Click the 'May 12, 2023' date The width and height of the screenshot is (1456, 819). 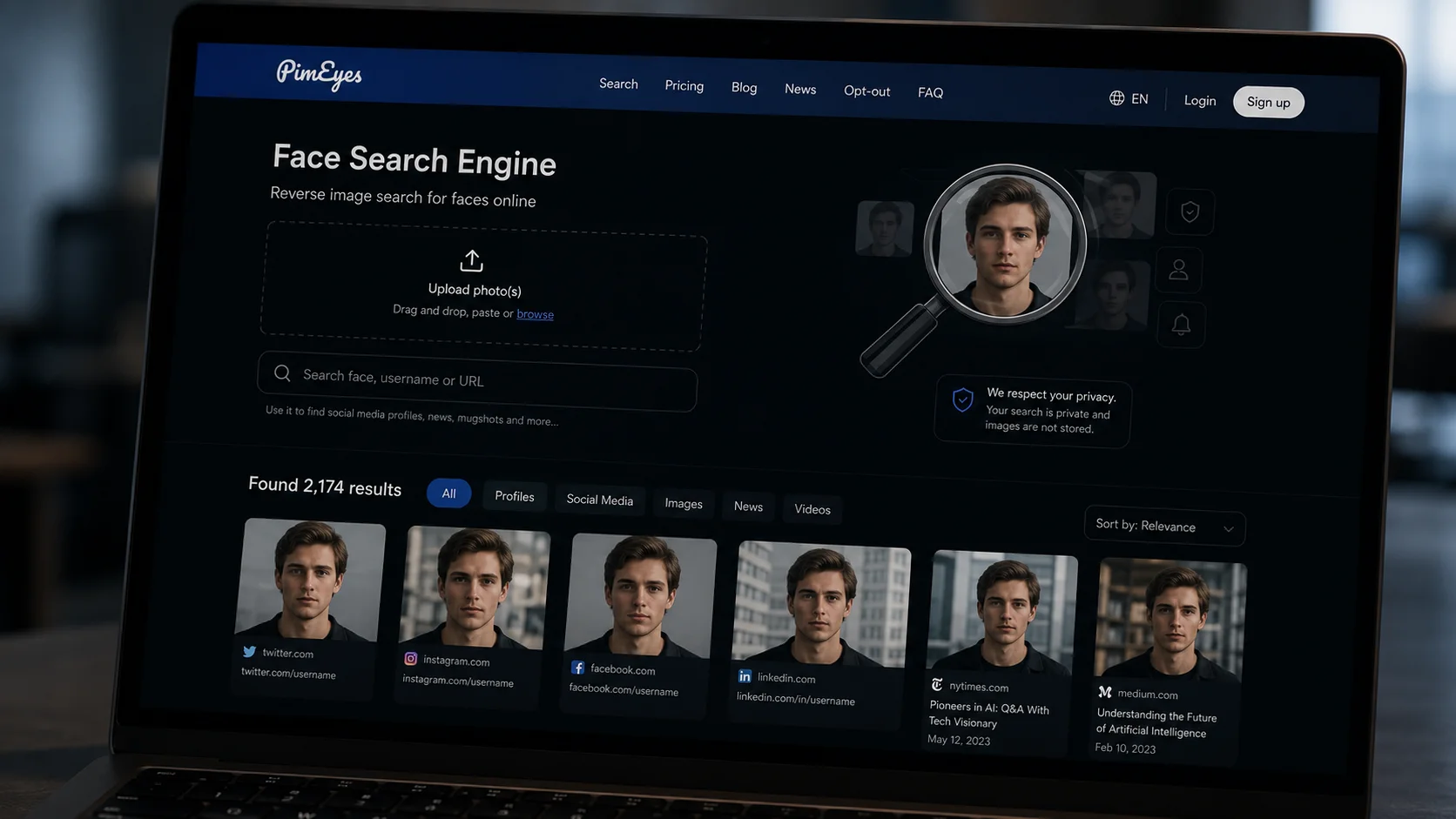click(959, 740)
